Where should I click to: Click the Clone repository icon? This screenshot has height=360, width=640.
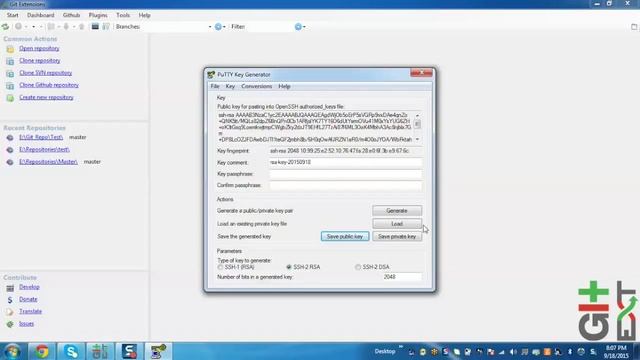(x=10, y=61)
